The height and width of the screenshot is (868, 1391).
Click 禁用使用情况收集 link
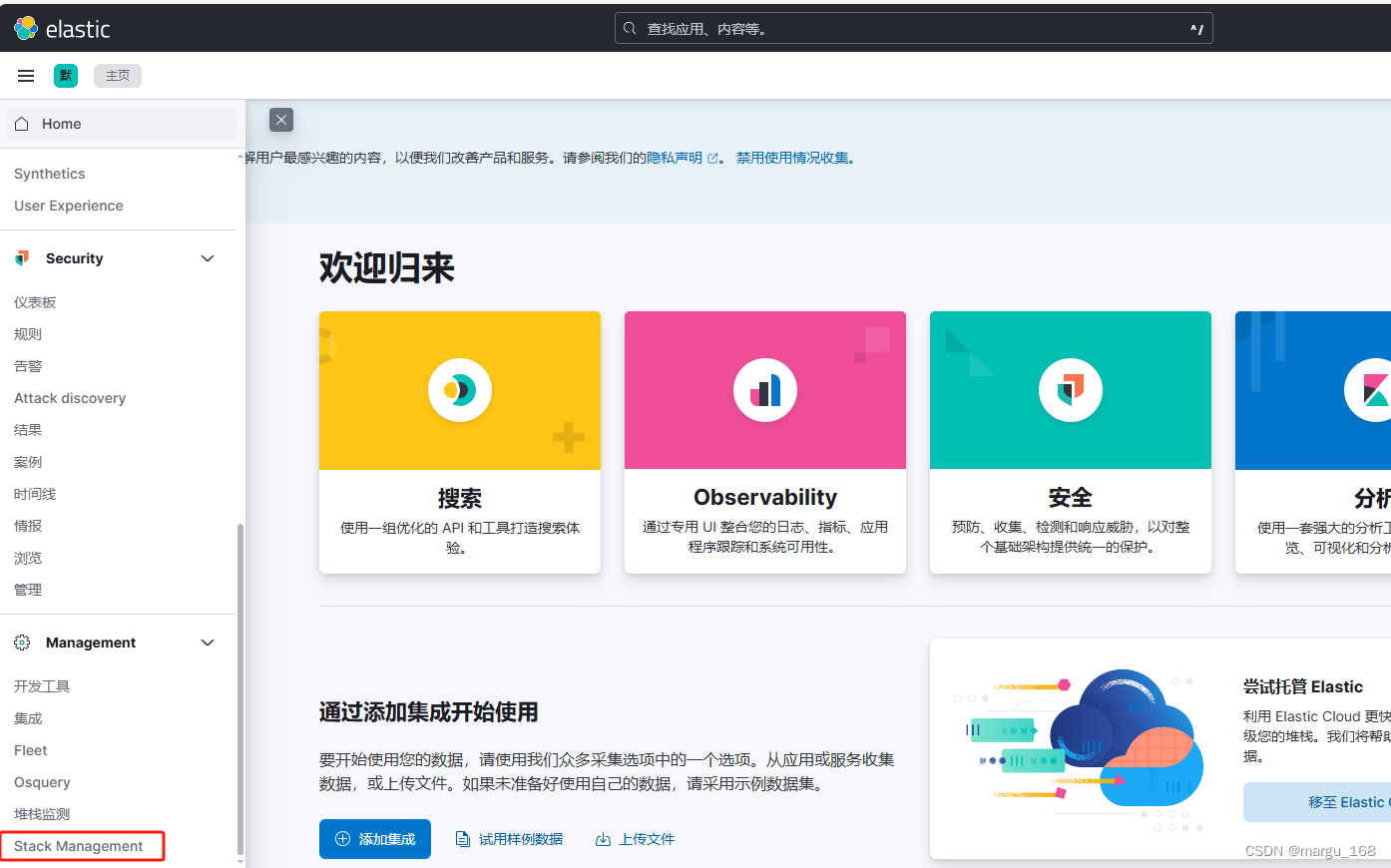click(x=793, y=158)
